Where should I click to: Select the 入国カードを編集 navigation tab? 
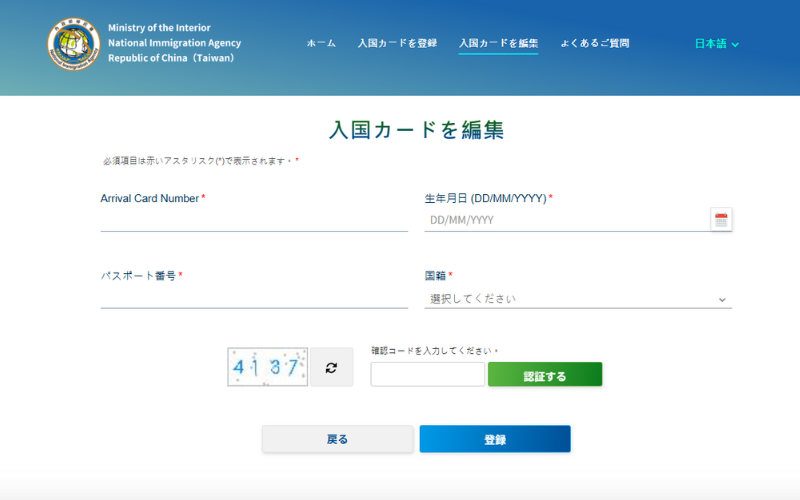[498, 44]
